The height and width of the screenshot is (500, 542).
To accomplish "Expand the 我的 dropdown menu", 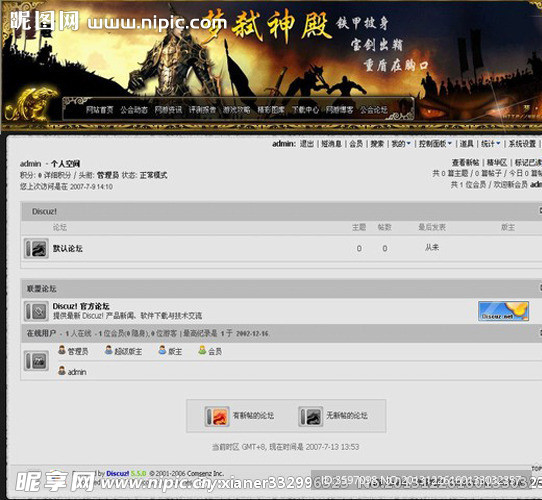I will (x=401, y=143).
